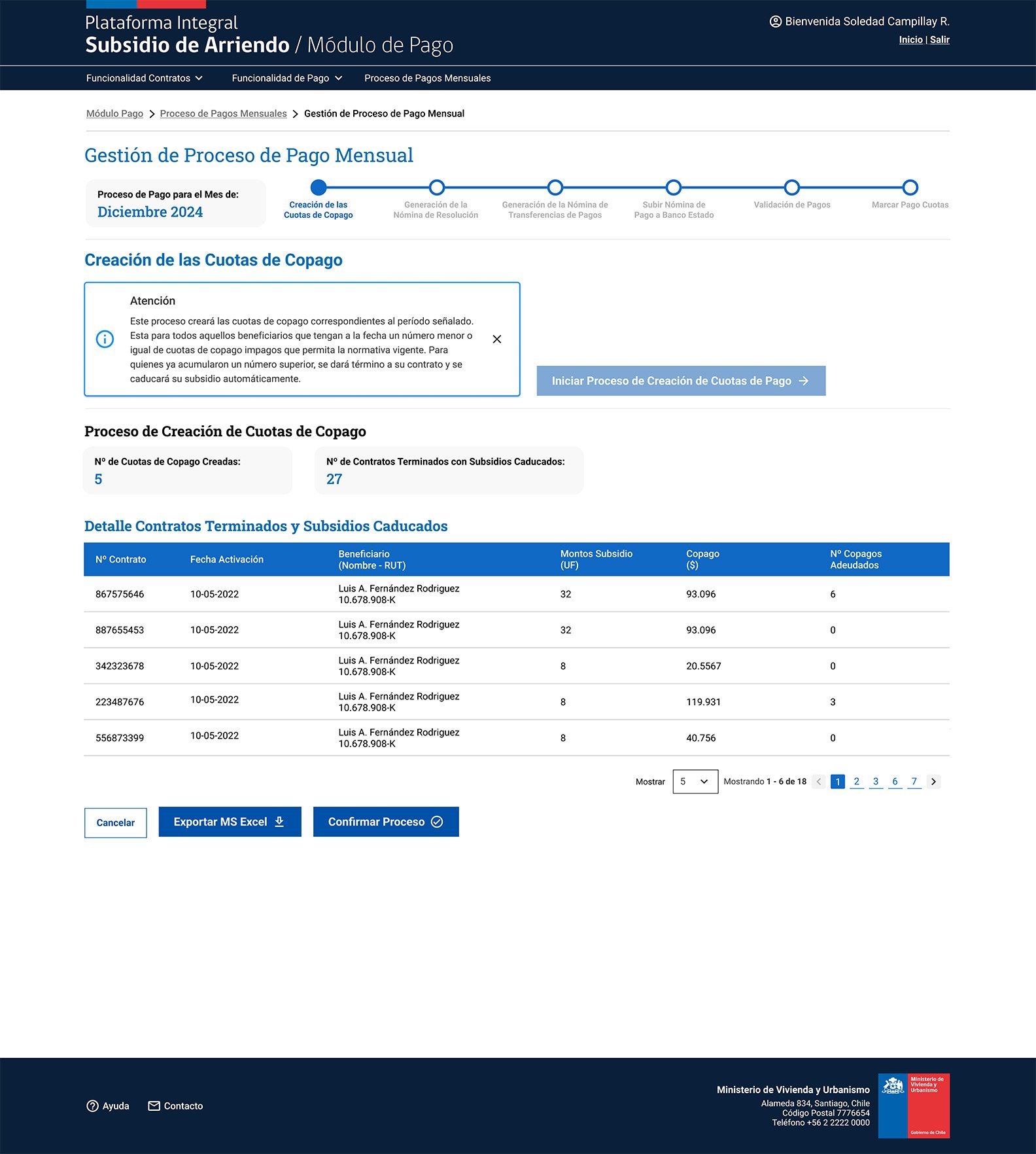Go to pagination page 2
Viewport: 1036px width, 1154px height.
click(857, 782)
